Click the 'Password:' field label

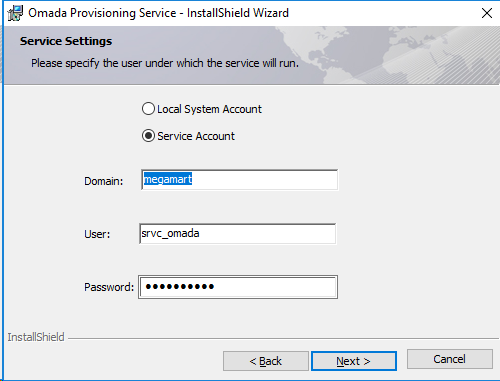click(109, 287)
